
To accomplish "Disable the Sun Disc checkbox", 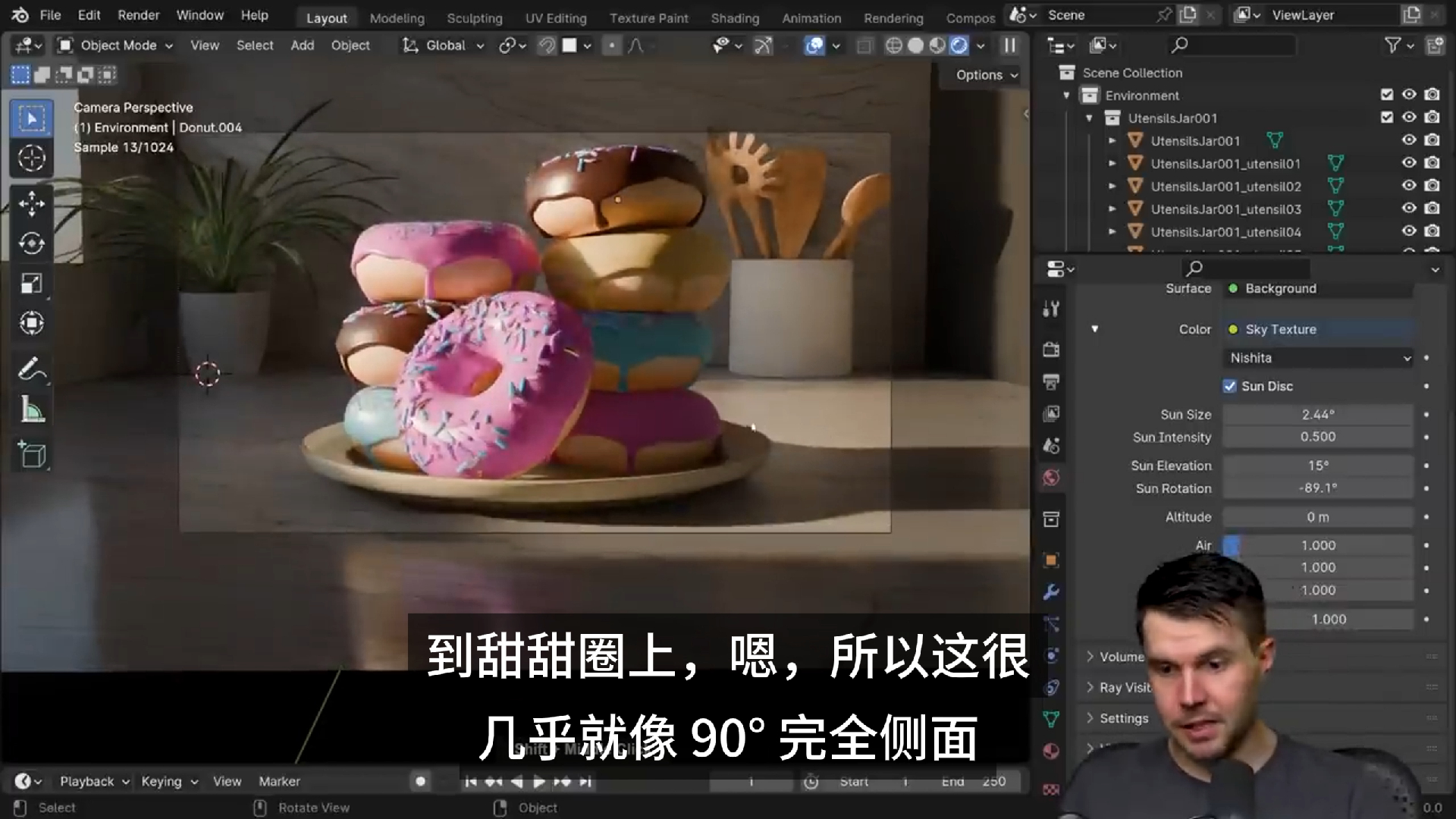I will click(1230, 386).
